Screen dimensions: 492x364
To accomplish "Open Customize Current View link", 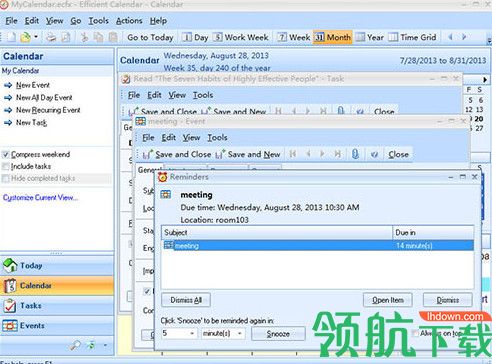I will (x=40, y=198).
